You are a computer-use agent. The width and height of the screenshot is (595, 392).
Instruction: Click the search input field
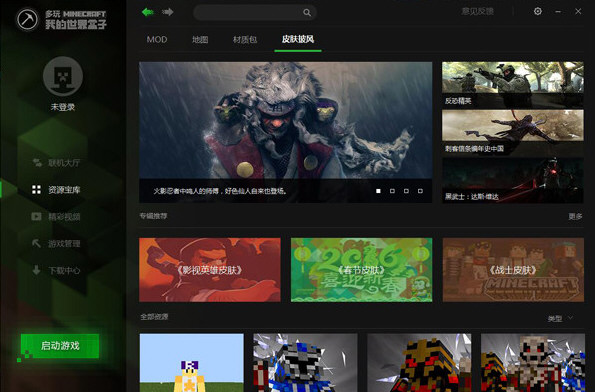[x=255, y=13]
